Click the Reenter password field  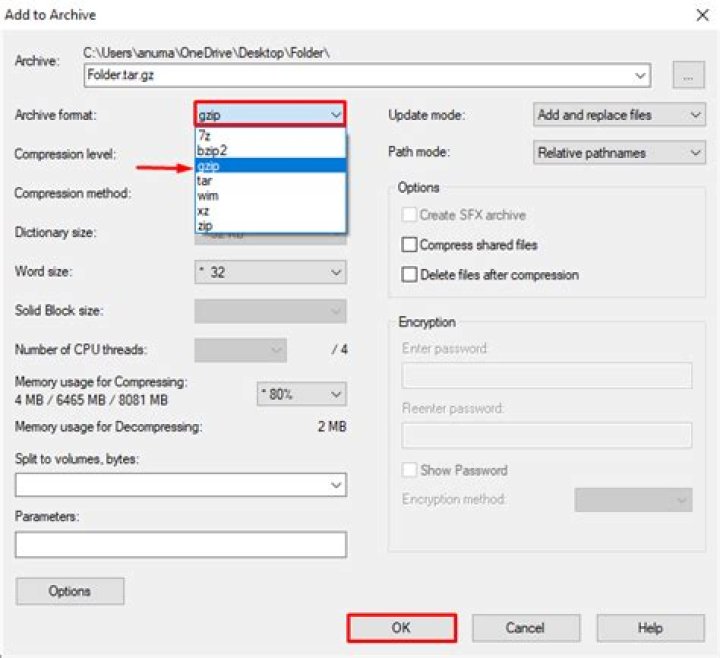[x=546, y=435]
